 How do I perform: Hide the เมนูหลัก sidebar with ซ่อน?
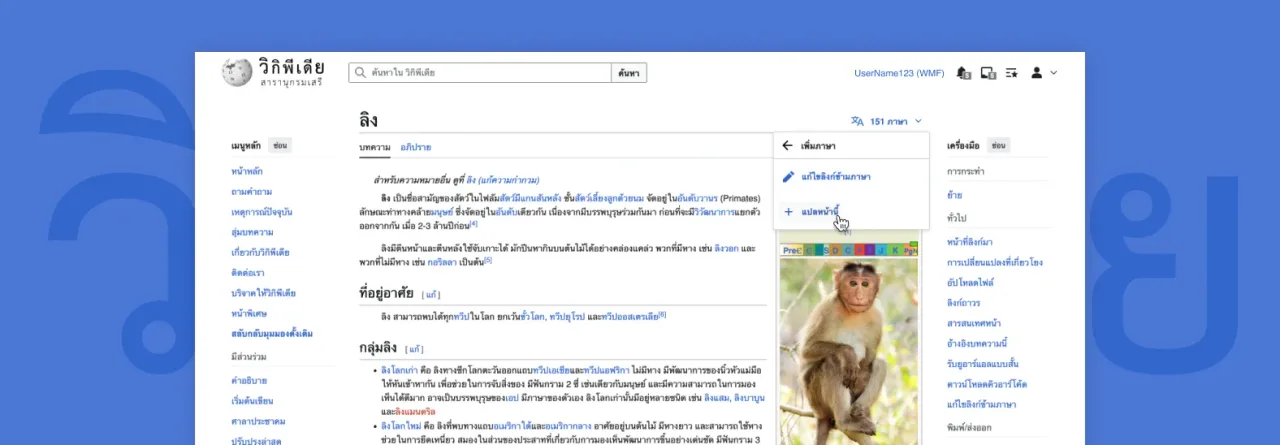(280, 146)
